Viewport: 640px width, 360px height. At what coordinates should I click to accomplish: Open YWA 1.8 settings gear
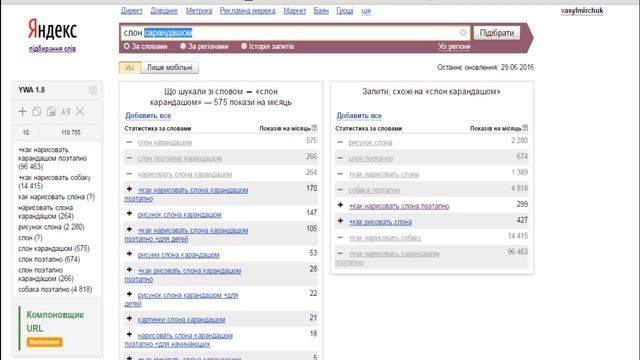tap(93, 90)
